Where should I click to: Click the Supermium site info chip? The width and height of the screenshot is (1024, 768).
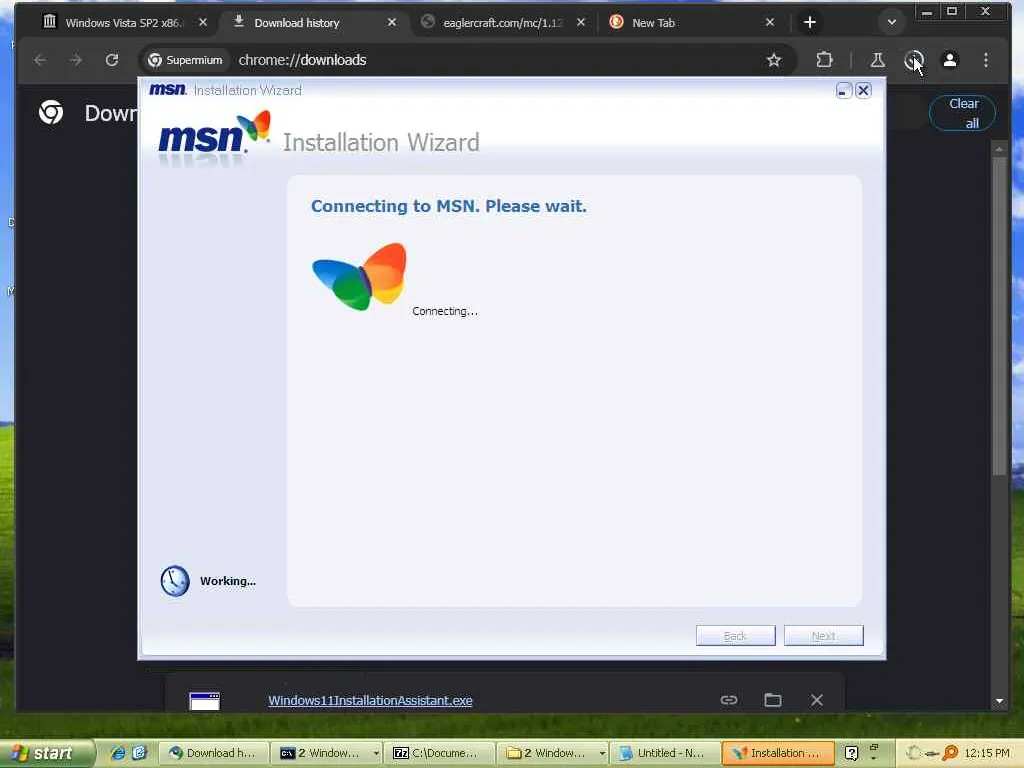click(185, 60)
